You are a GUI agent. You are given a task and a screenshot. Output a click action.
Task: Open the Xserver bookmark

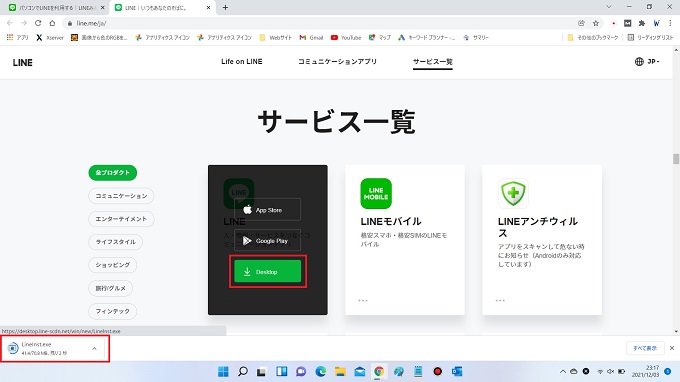click(x=50, y=38)
